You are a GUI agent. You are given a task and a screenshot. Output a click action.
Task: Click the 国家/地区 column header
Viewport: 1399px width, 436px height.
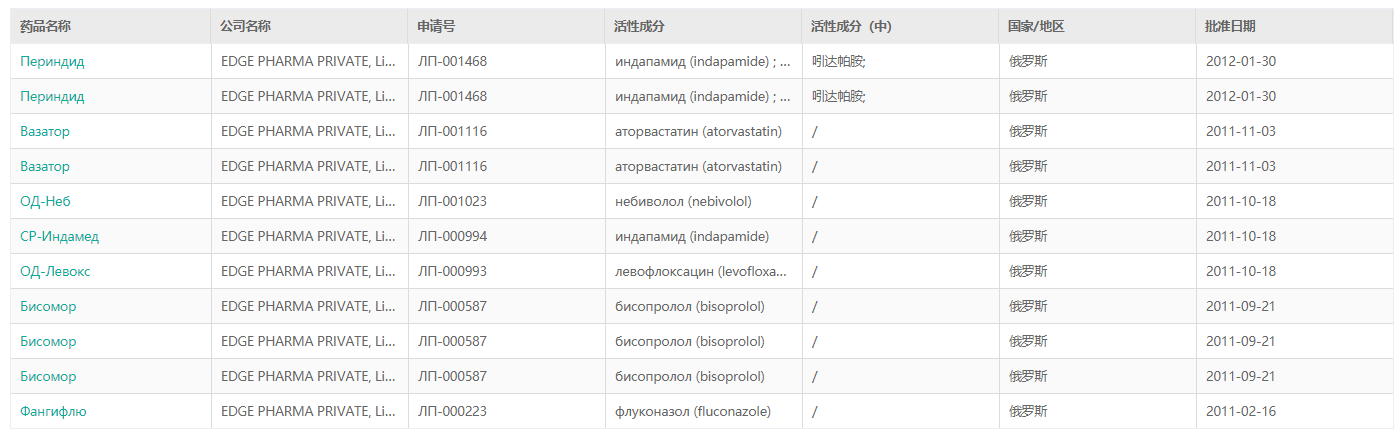(1036, 26)
